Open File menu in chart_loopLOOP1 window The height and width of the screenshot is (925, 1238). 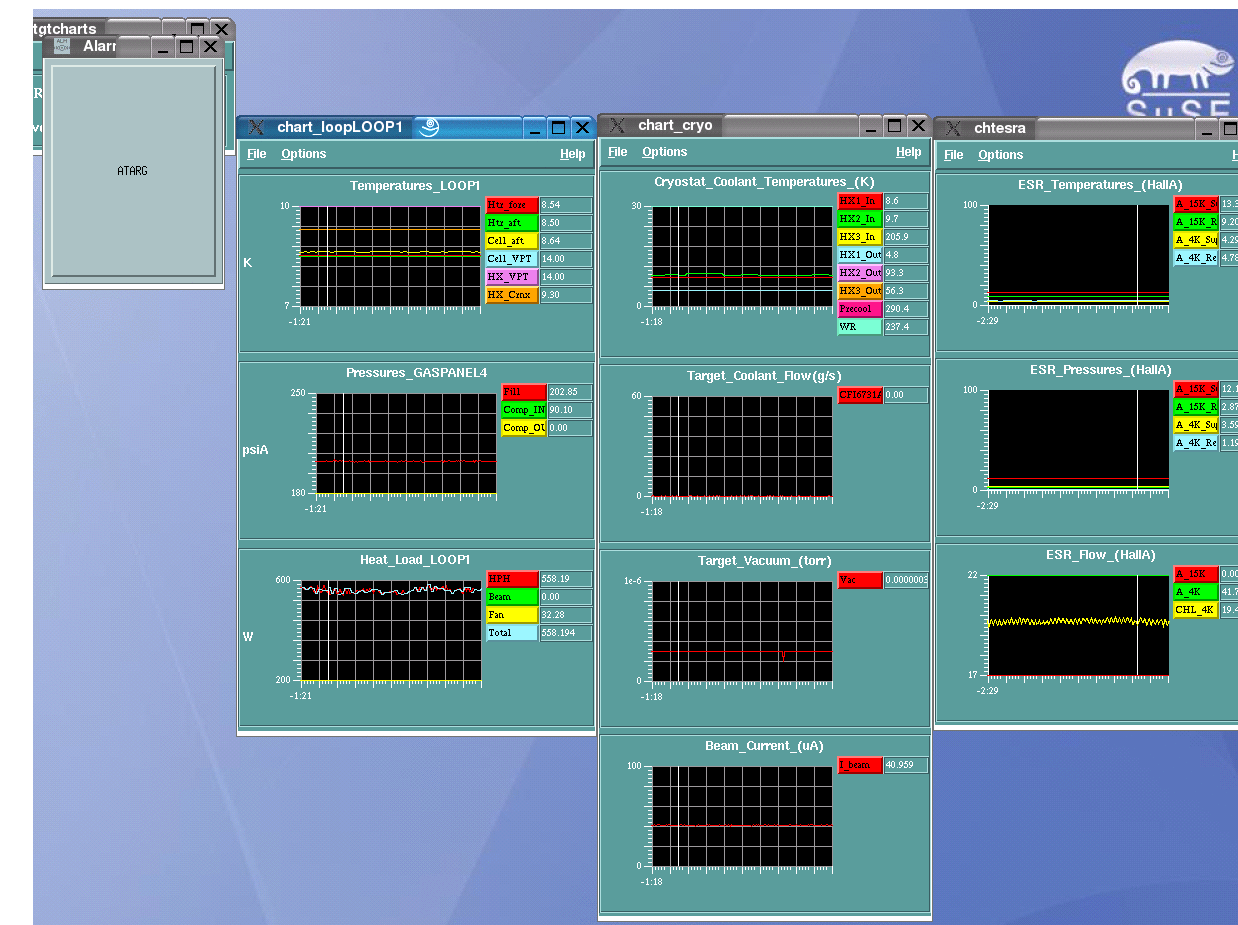257,154
